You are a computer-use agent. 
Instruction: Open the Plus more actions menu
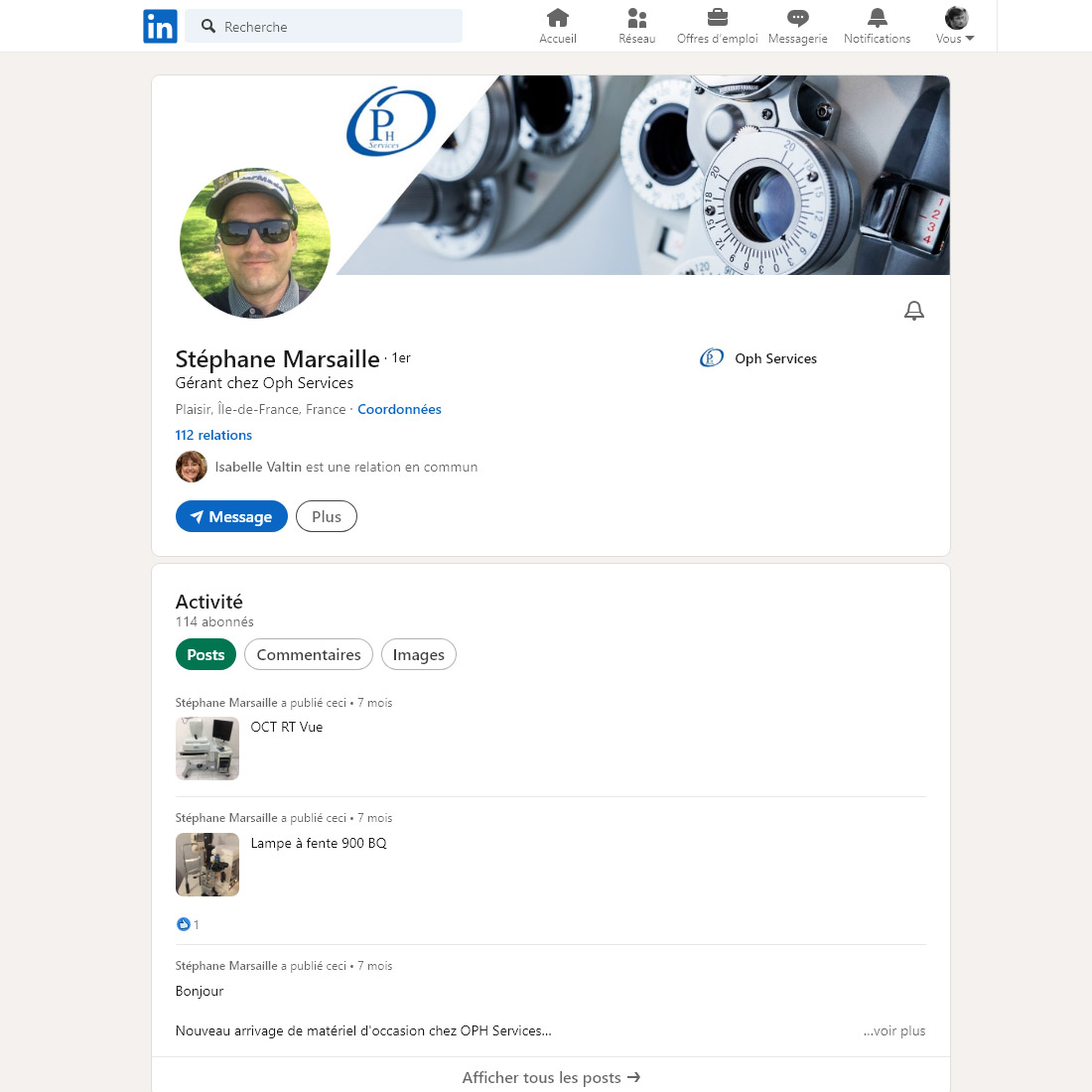326,517
